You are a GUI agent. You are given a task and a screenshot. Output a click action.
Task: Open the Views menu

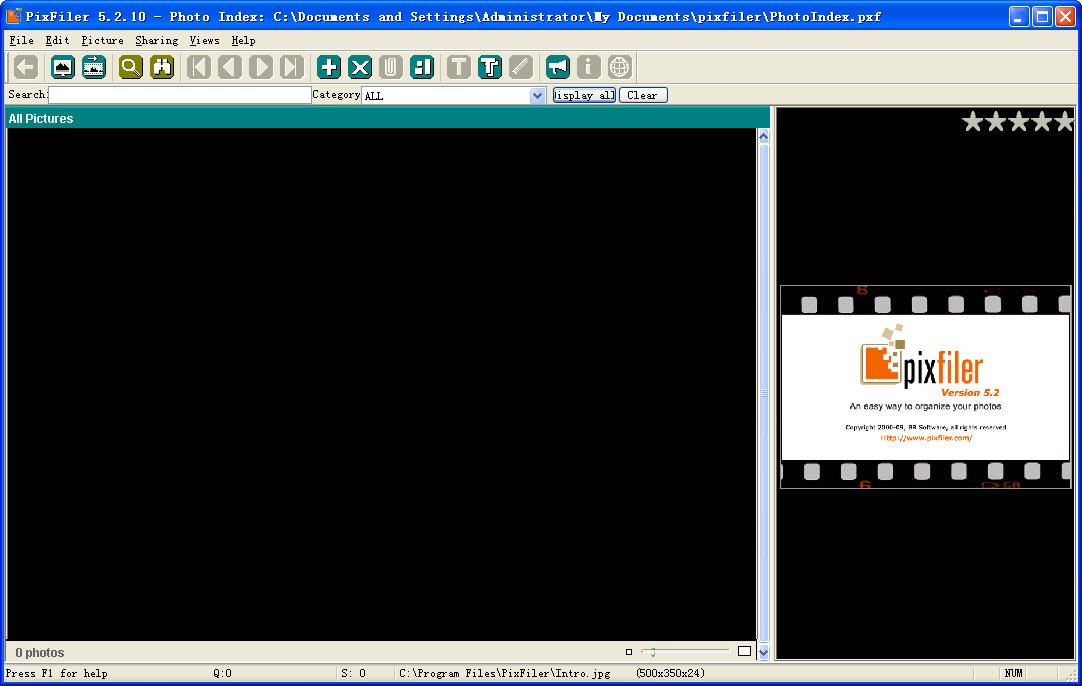pyautogui.click(x=204, y=41)
